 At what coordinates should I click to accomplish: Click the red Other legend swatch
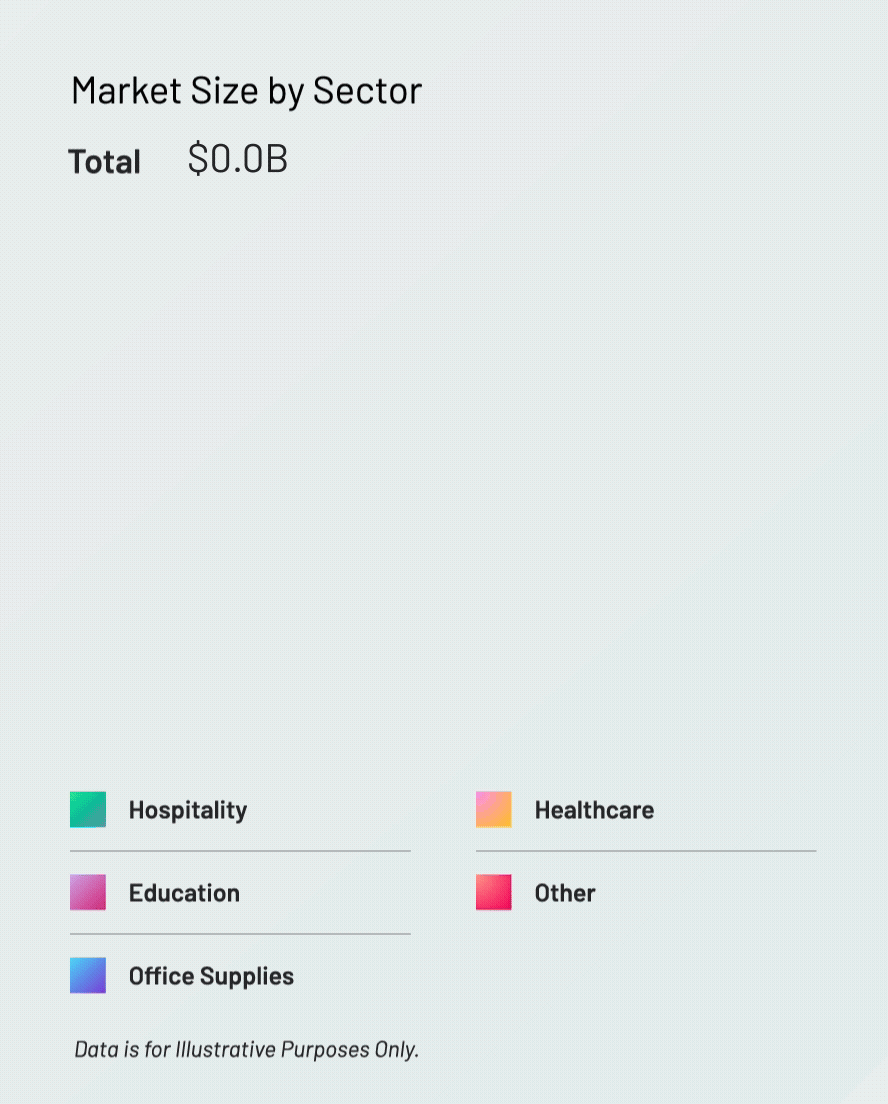coord(494,893)
